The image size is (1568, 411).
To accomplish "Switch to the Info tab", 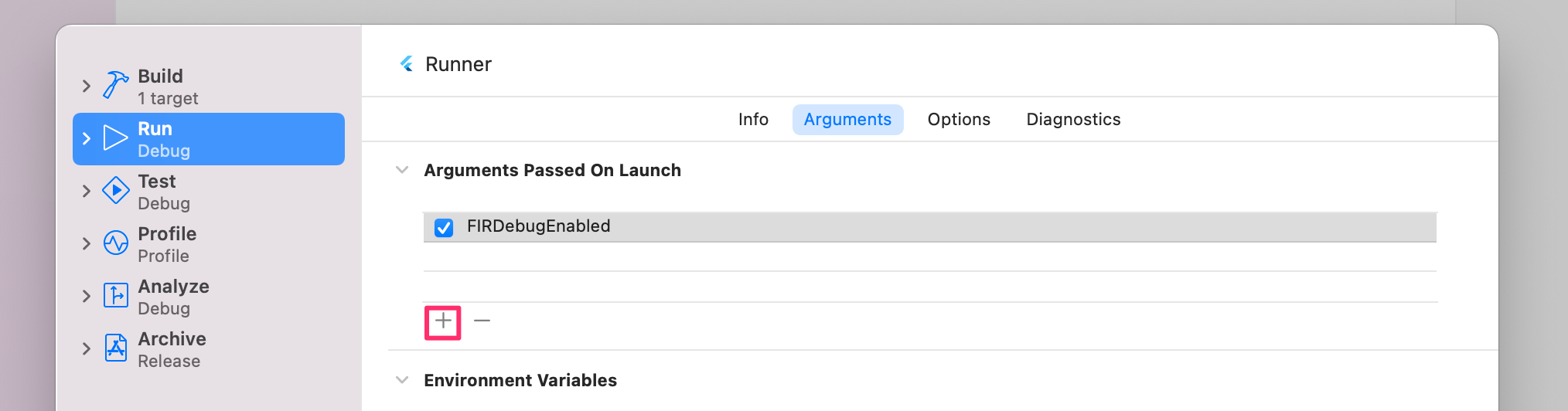I will pos(753,120).
